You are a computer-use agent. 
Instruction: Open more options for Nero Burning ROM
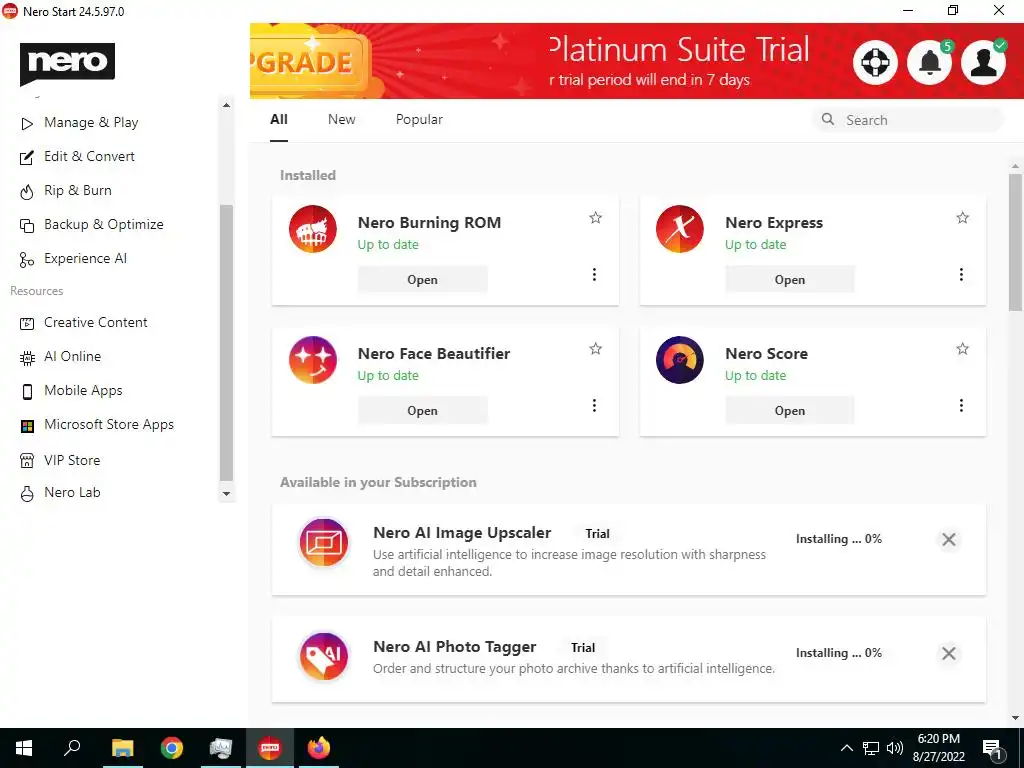(x=594, y=274)
